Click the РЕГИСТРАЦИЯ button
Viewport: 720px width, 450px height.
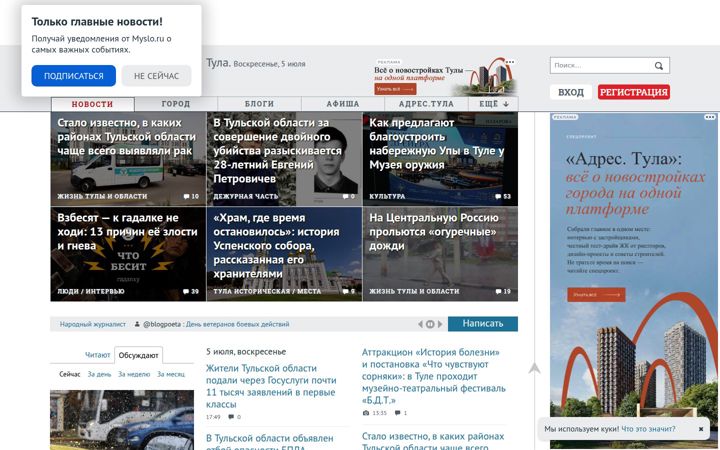pos(634,92)
